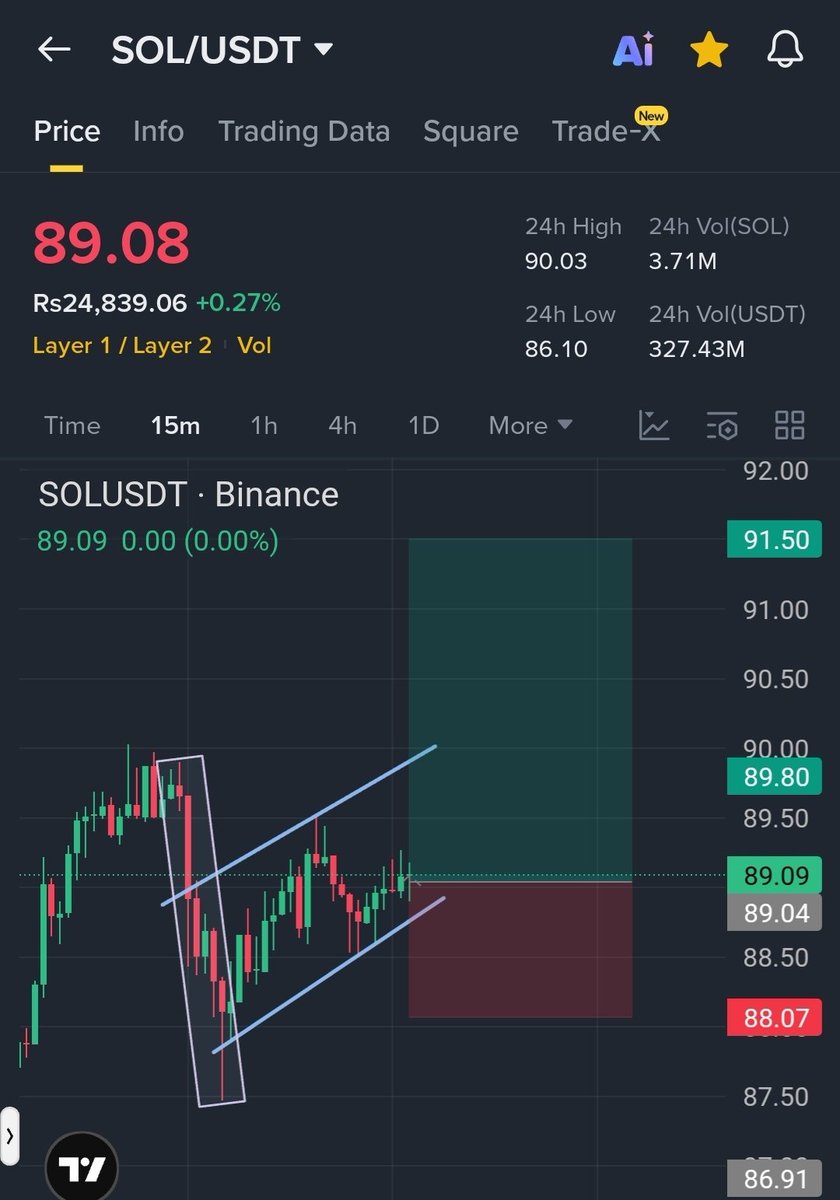Switch to the Info tab
This screenshot has height=1200, width=840.
click(158, 131)
